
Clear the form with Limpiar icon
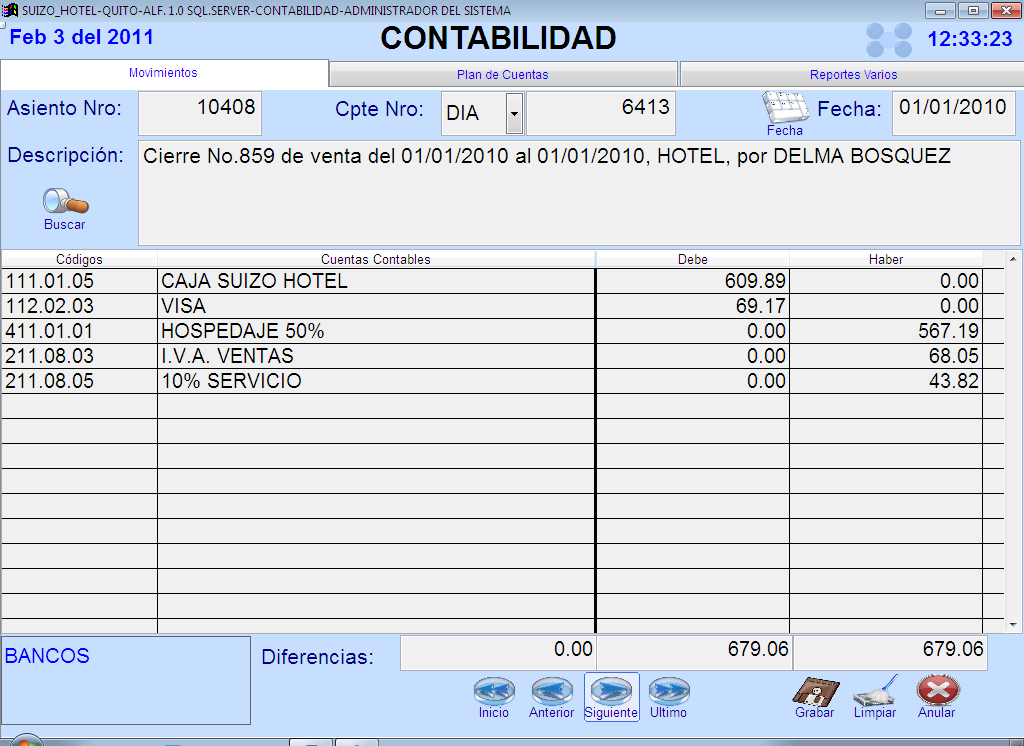coord(874,692)
